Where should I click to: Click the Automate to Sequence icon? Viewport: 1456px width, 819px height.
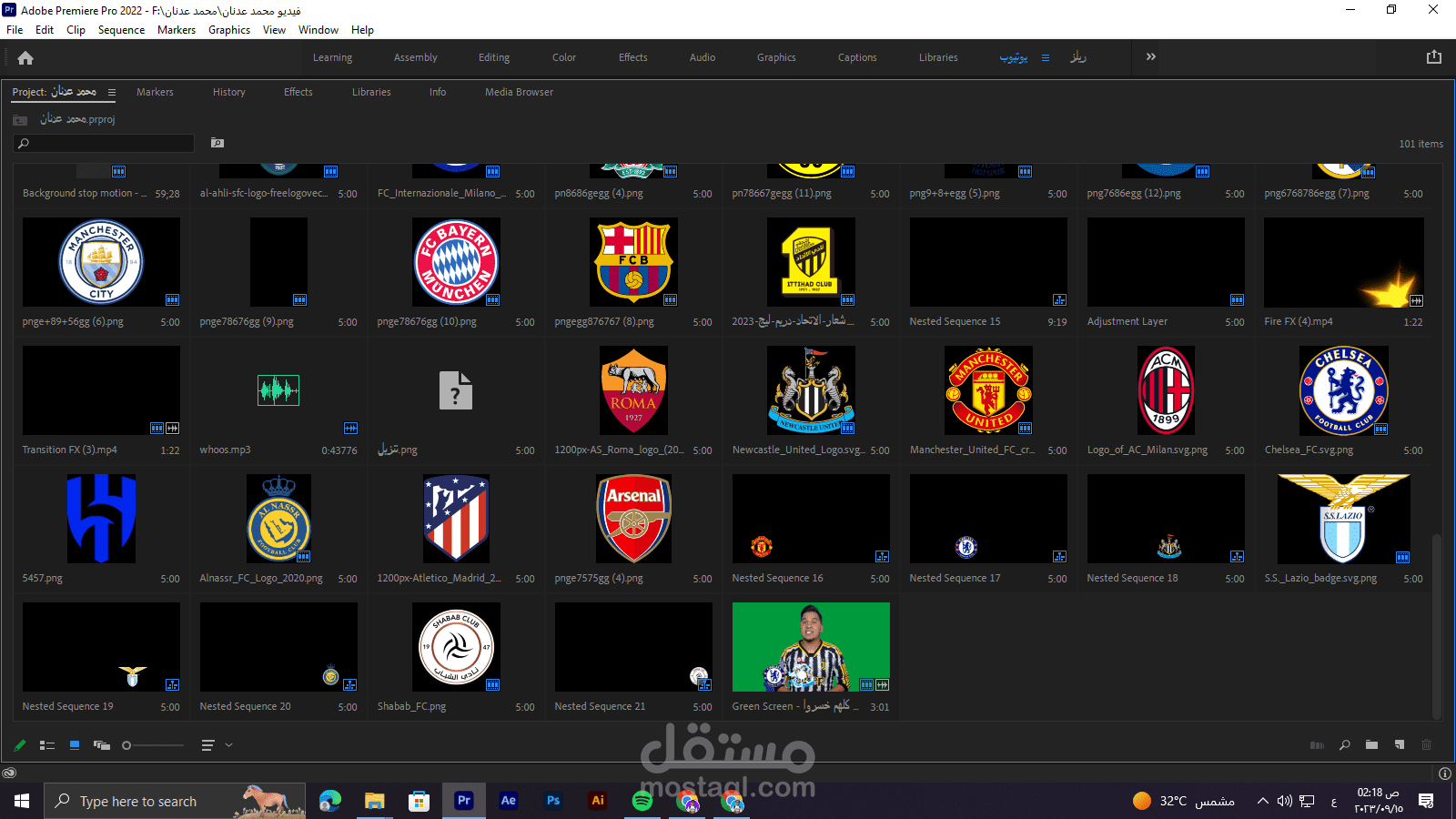coord(1317,745)
